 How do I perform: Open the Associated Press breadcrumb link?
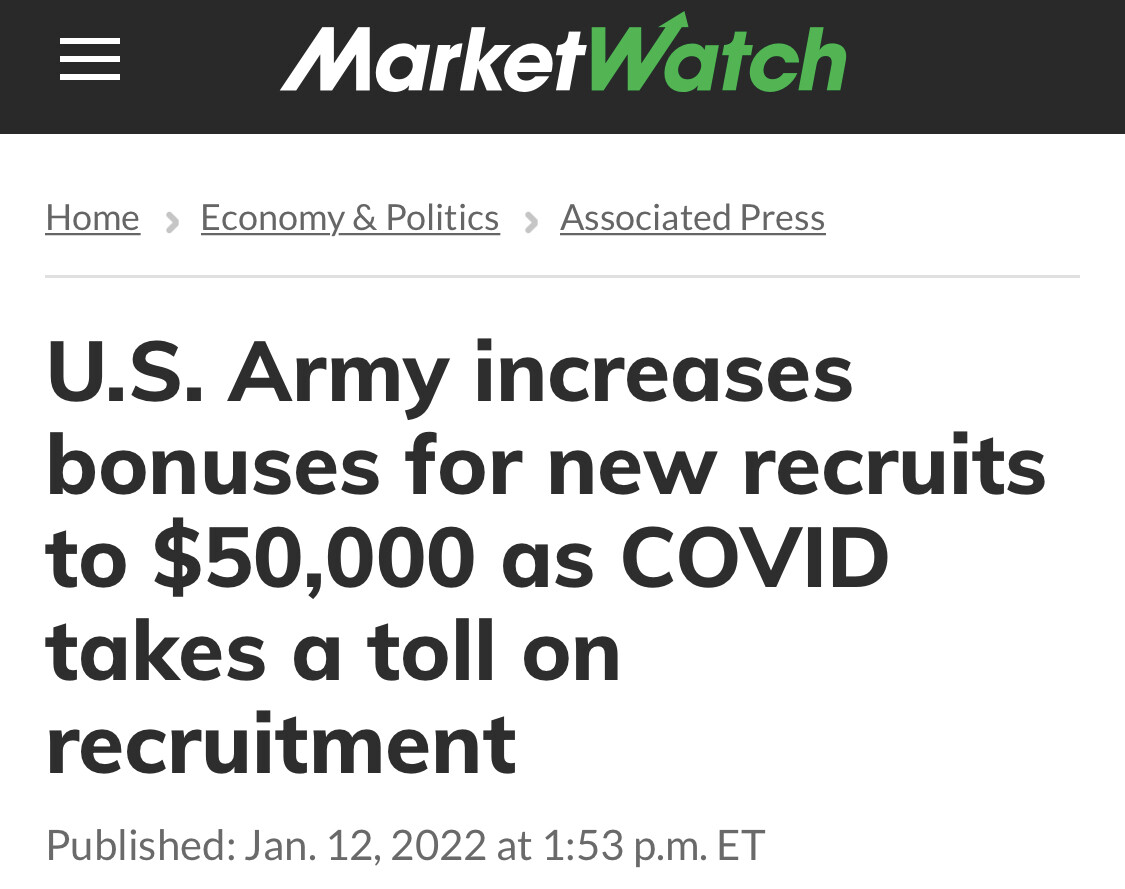click(692, 217)
